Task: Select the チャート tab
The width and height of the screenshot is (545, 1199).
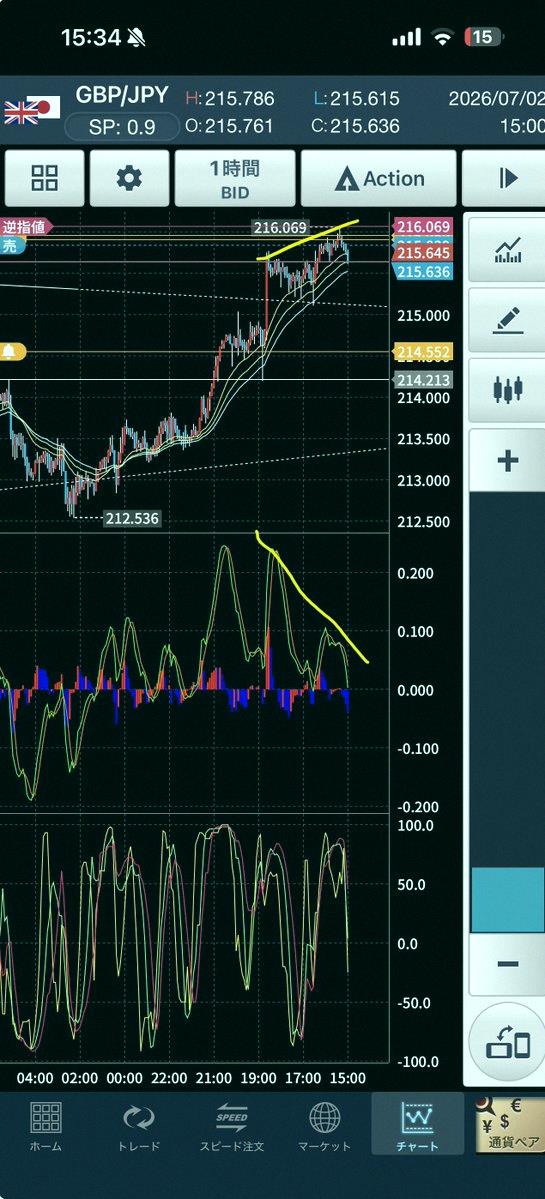Action: [418, 1124]
